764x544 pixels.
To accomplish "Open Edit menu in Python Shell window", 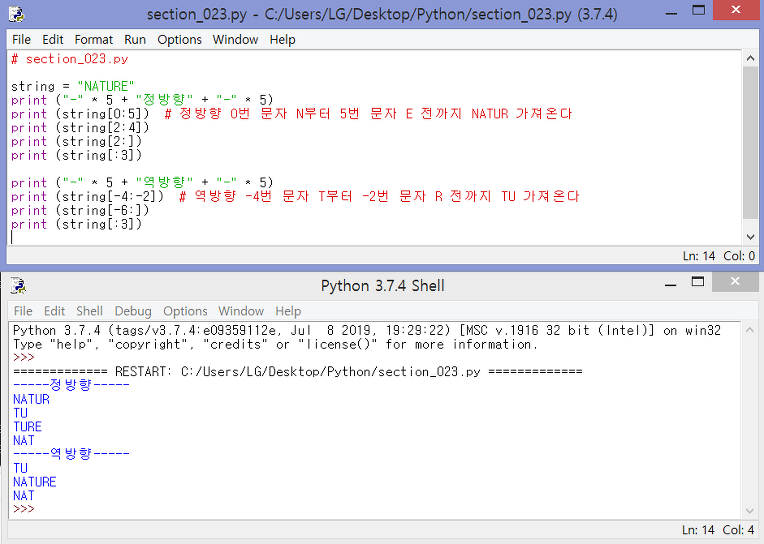I will pos(54,311).
